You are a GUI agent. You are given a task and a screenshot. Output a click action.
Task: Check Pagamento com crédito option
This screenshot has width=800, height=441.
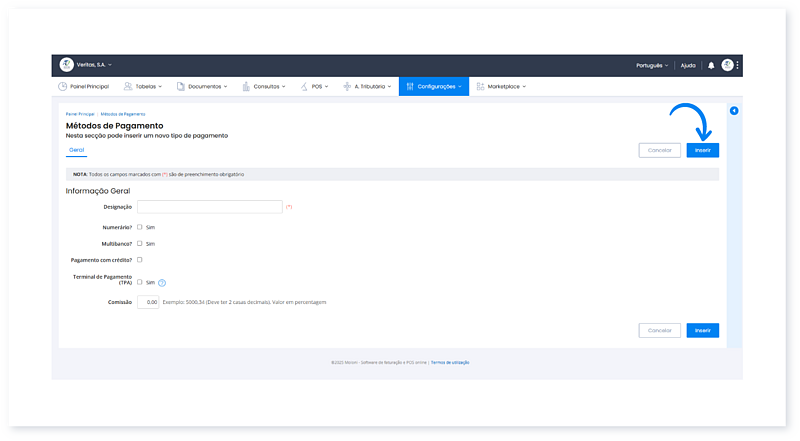140,260
